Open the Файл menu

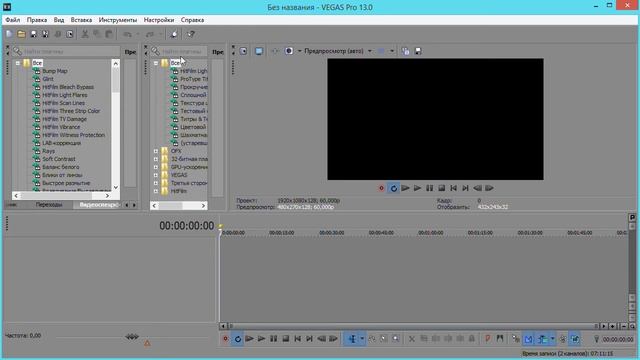click(x=13, y=20)
